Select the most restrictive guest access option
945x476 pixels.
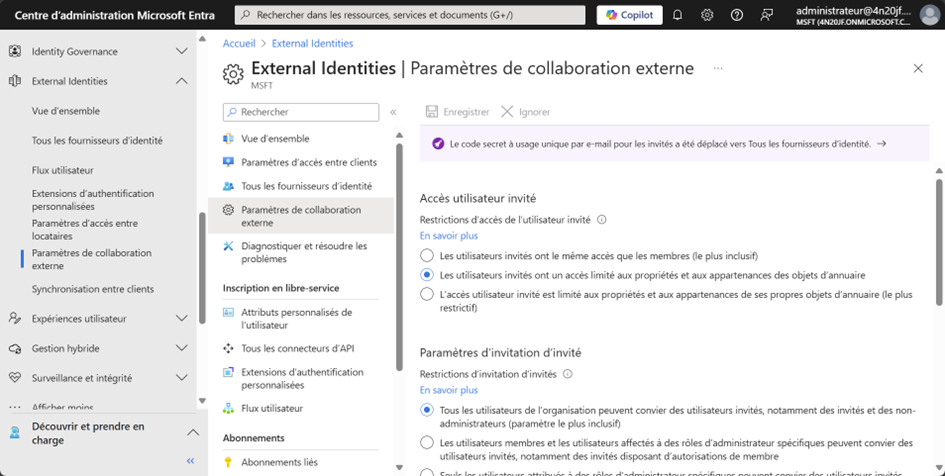pos(427,294)
